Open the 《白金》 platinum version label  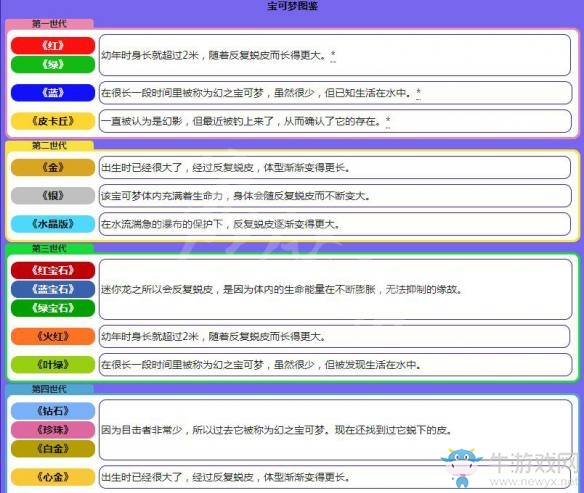(x=53, y=449)
